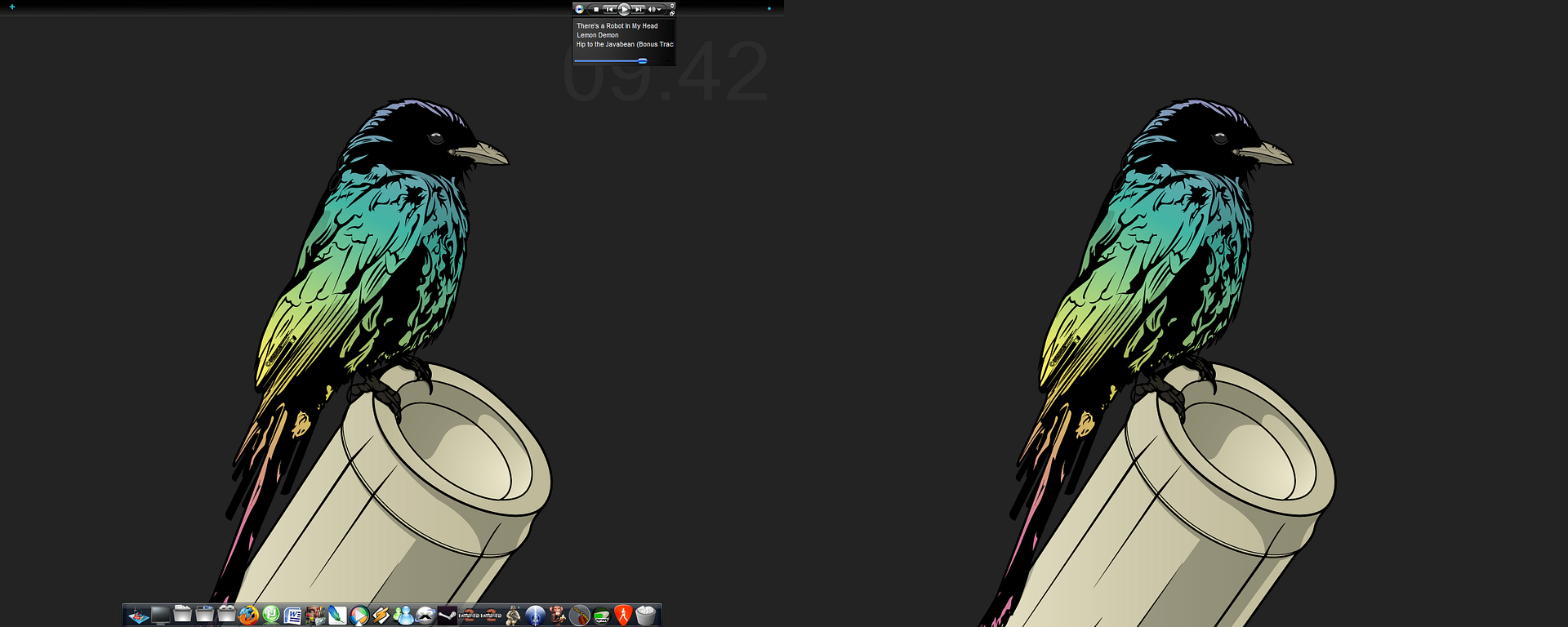Open the green drive icon in dock
This screenshot has width=1568, height=627.
[x=602, y=615]
